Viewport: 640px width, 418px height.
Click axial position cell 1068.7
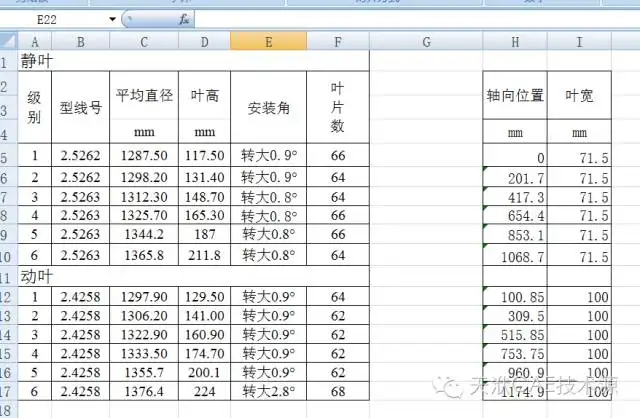coord(515,255)
